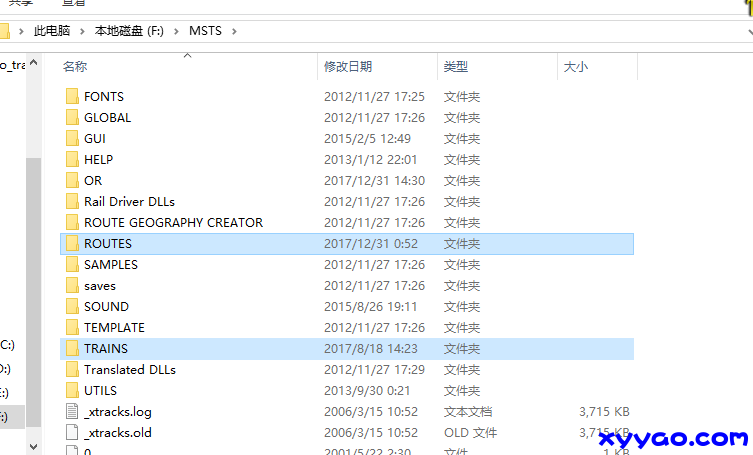Select the _xtracks.log text file icon
This screenshot has height=455, width=753.
(71, 412)
